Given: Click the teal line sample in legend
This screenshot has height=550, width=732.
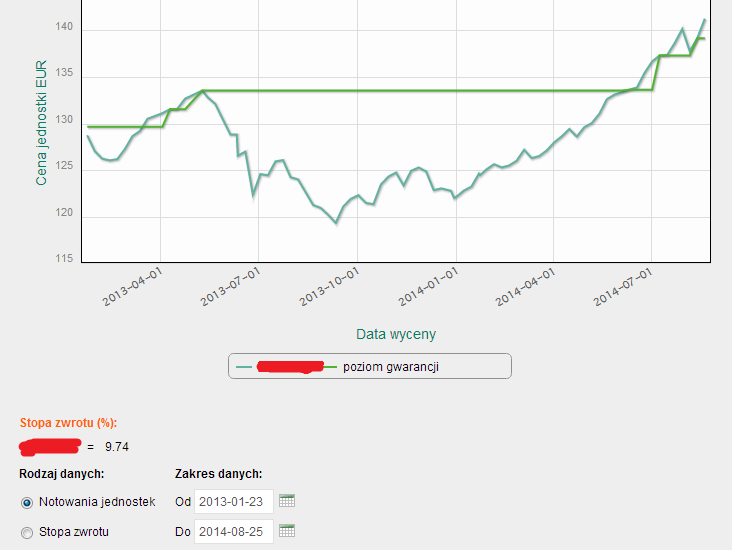Looking at the screenshot, I should [x=245, y=367].
